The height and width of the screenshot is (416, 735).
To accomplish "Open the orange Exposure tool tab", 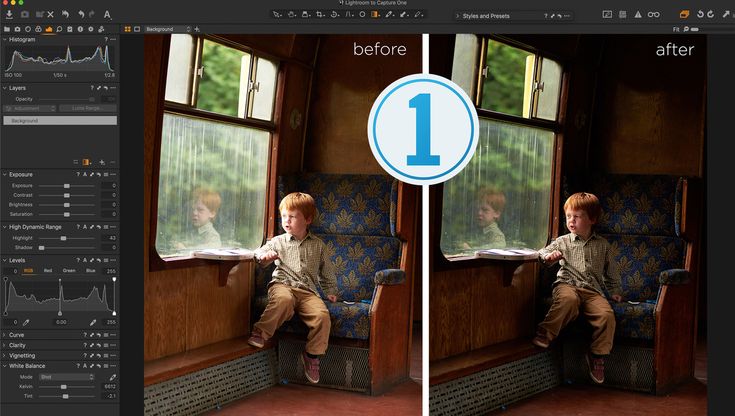I will pyautogui.click(x=49, y=29).
